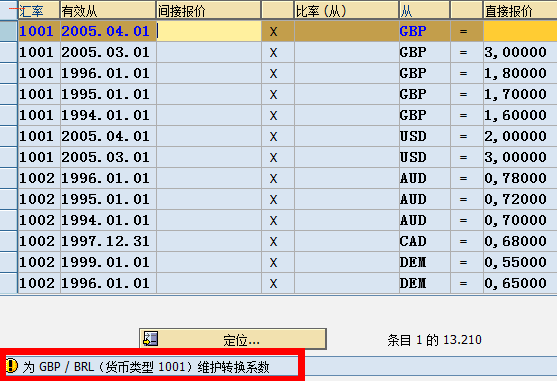Click the 直接报价 column header
The height and width of the screenshot is (381, 557).
(x=520, y=11)
